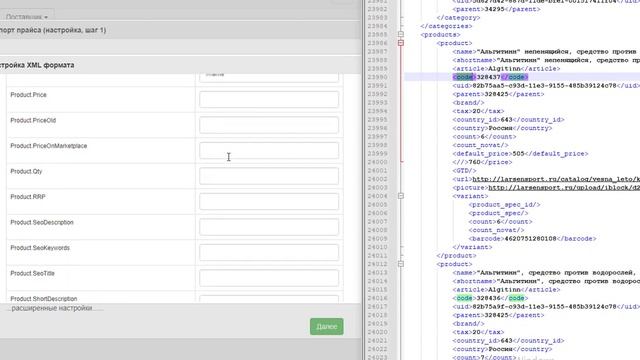This screenshot has width=640, height=360.
Task: Click the Далее button
Action: point(327,327)
